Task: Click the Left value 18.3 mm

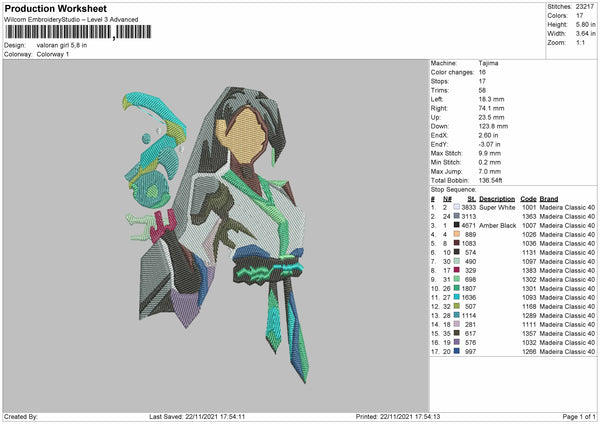Action: pos(491,99)
